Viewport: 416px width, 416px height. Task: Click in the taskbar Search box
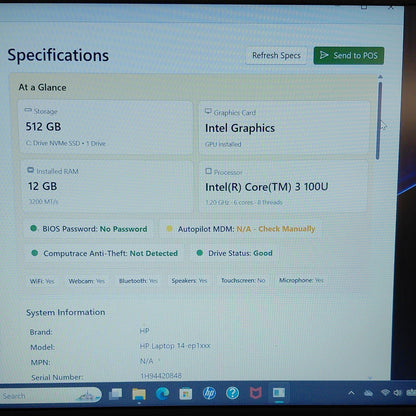pyautogui.click(x=50, y=396)
